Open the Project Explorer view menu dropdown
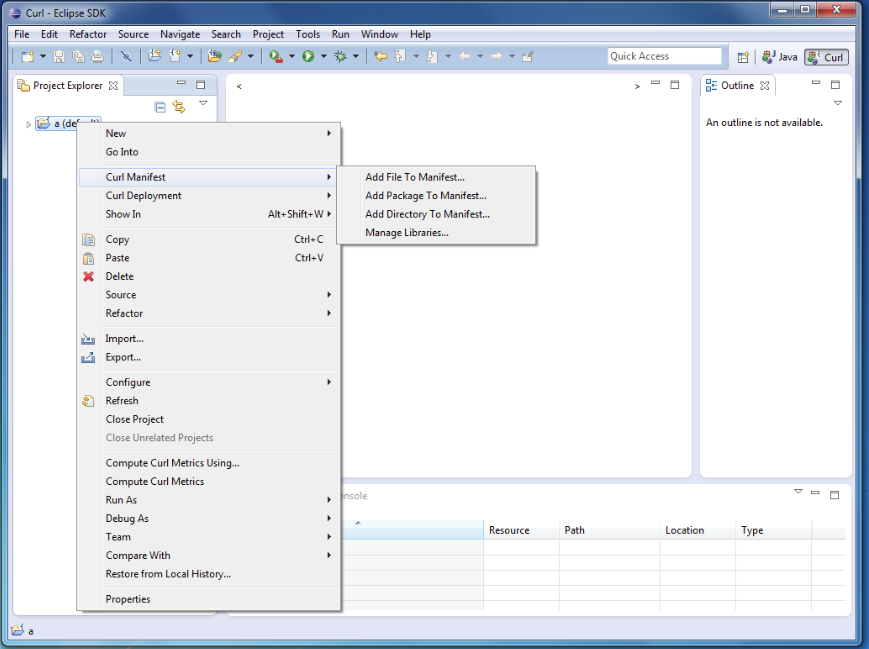Image resolution: width=869 pixels, height=649 pixels. (203, 103)
